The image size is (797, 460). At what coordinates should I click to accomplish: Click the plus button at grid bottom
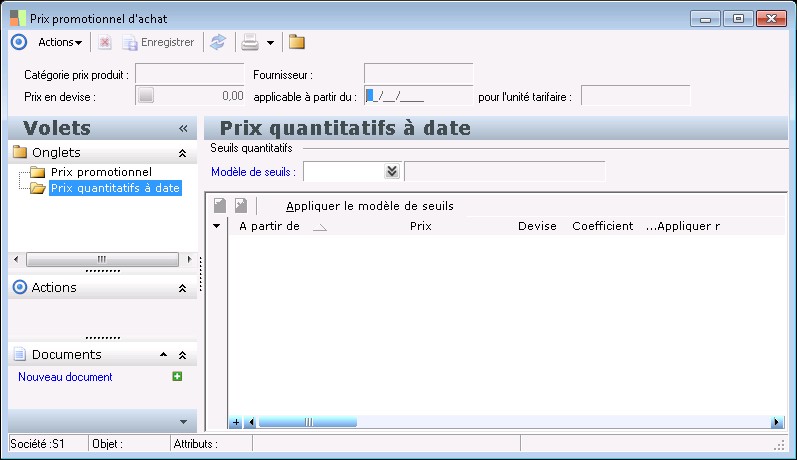236,422
